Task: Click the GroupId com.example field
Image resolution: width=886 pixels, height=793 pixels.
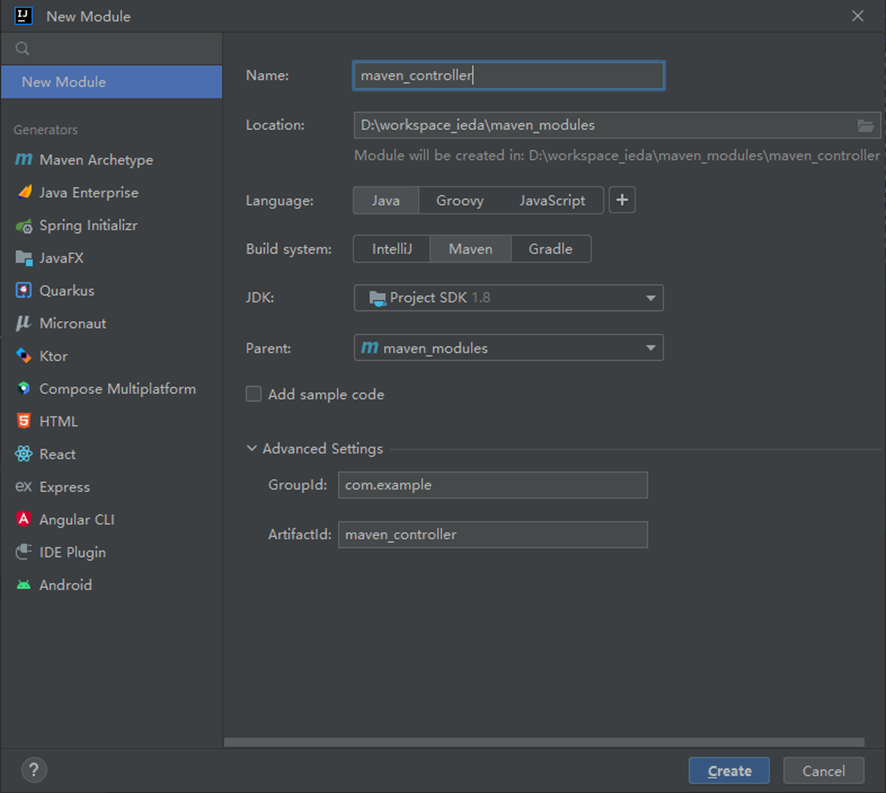Action: pyautogui.click(x=493, y=485)
